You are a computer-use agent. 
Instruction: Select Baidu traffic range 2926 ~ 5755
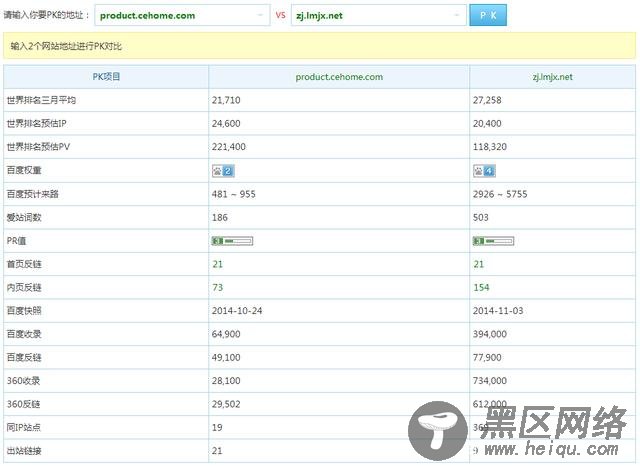click(x=500, y=194)
